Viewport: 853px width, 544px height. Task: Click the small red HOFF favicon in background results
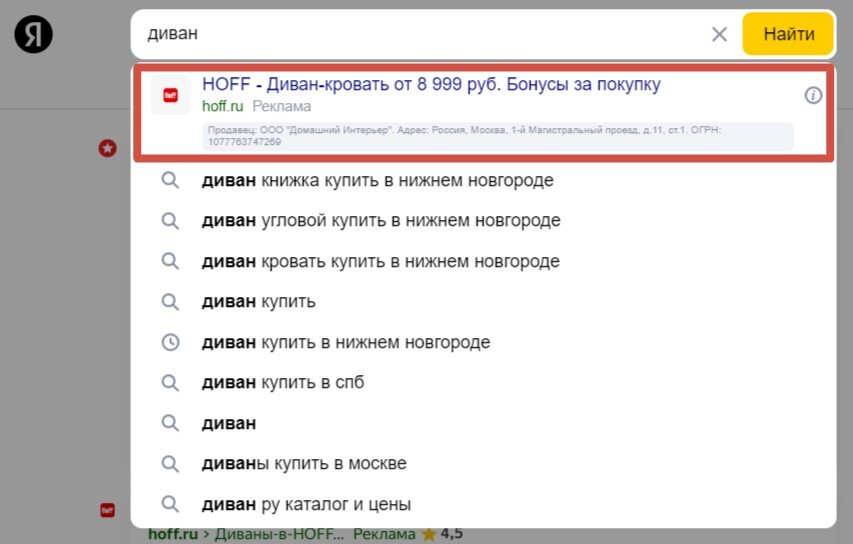[107, 510]
